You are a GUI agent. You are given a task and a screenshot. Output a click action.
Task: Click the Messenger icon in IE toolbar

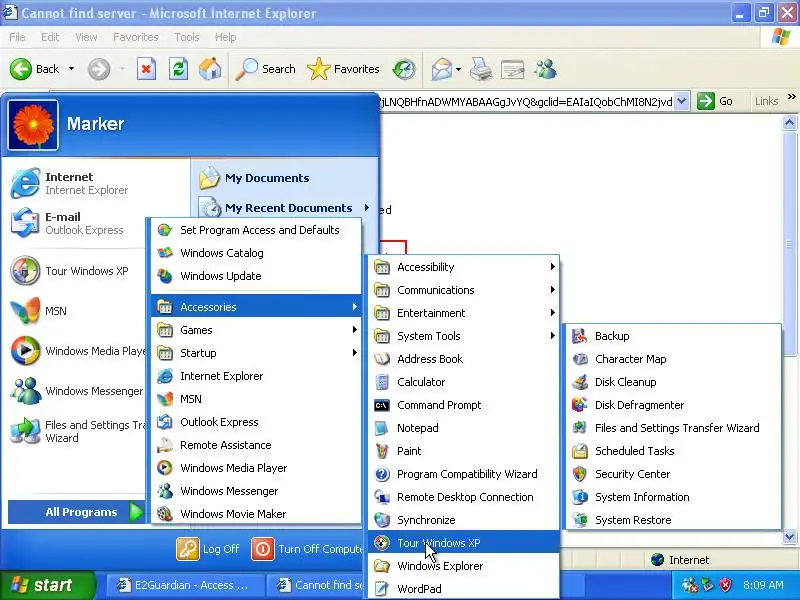[x=545, y=69]
